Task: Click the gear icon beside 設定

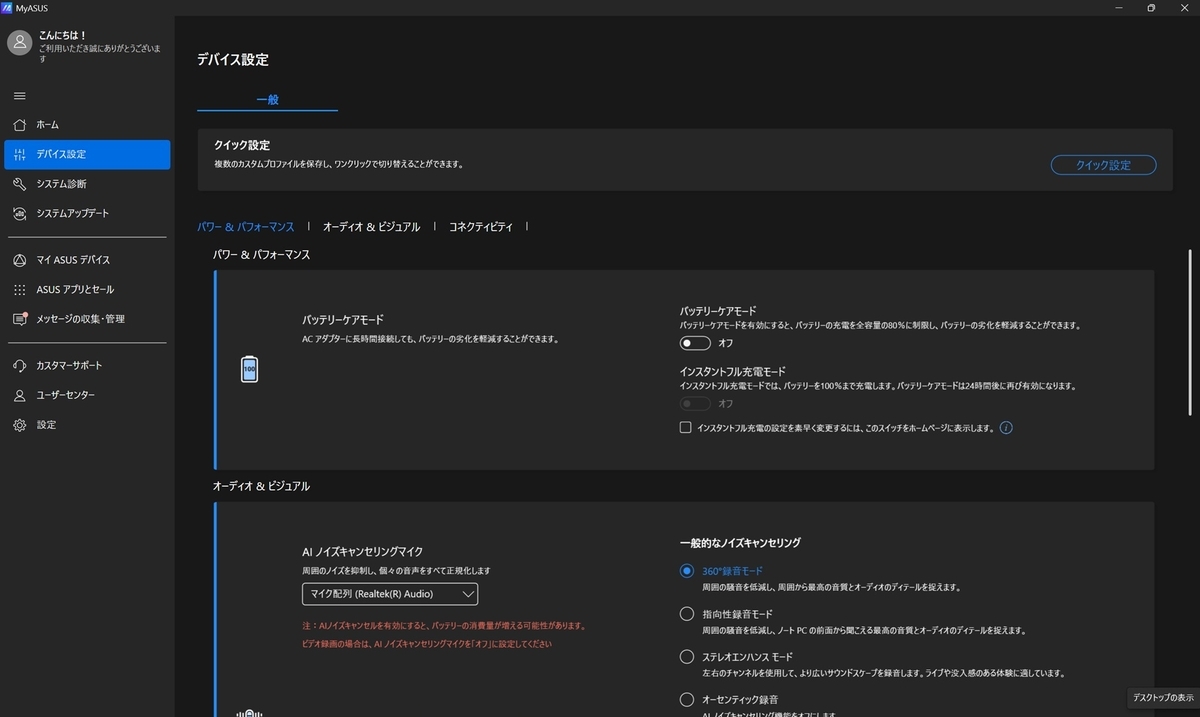Action: tap(19, 425)
